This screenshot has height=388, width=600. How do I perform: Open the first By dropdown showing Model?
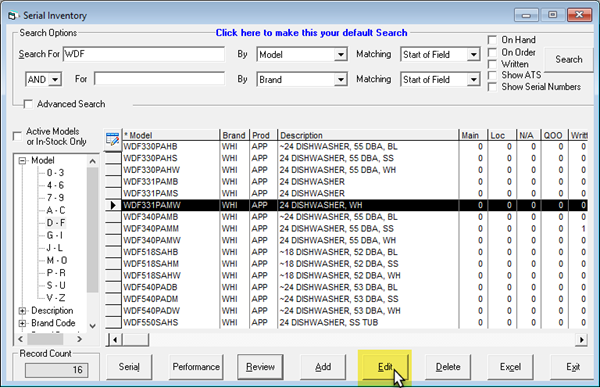pyautogui.click(x=340, y=55)
